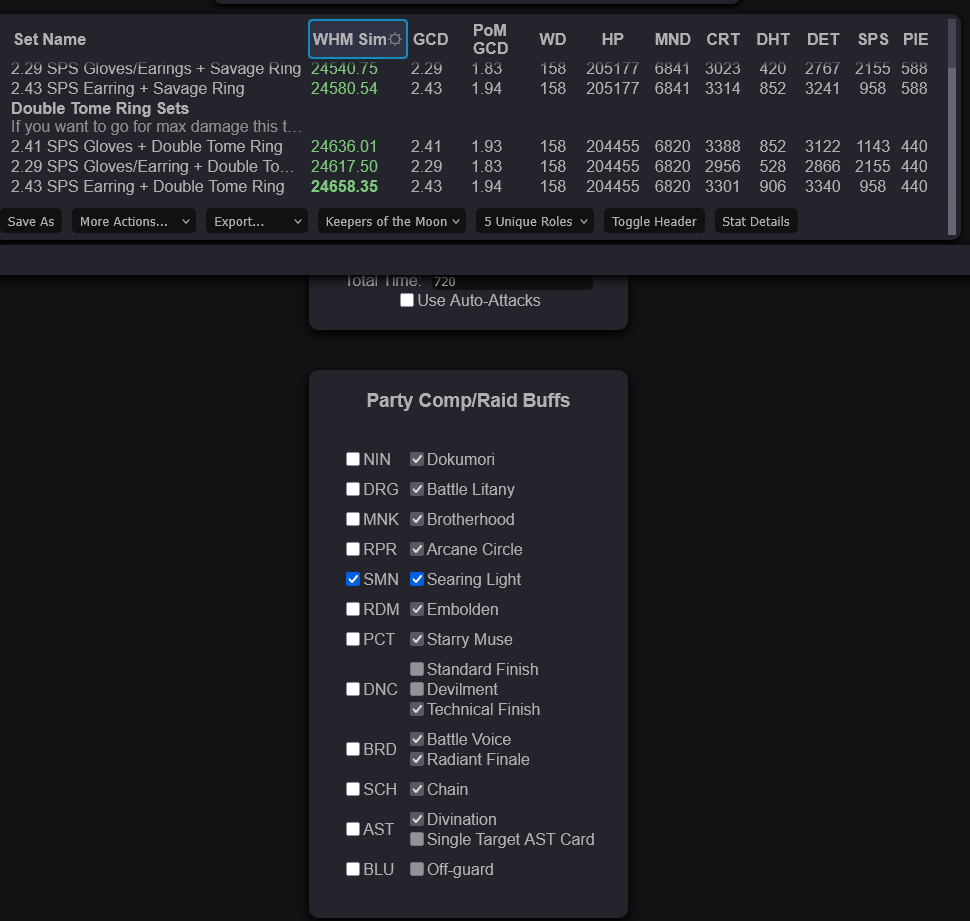Enable Use Auto-Attacks checkbox
This screenshot has height=921, width=970.
[406, 300]
